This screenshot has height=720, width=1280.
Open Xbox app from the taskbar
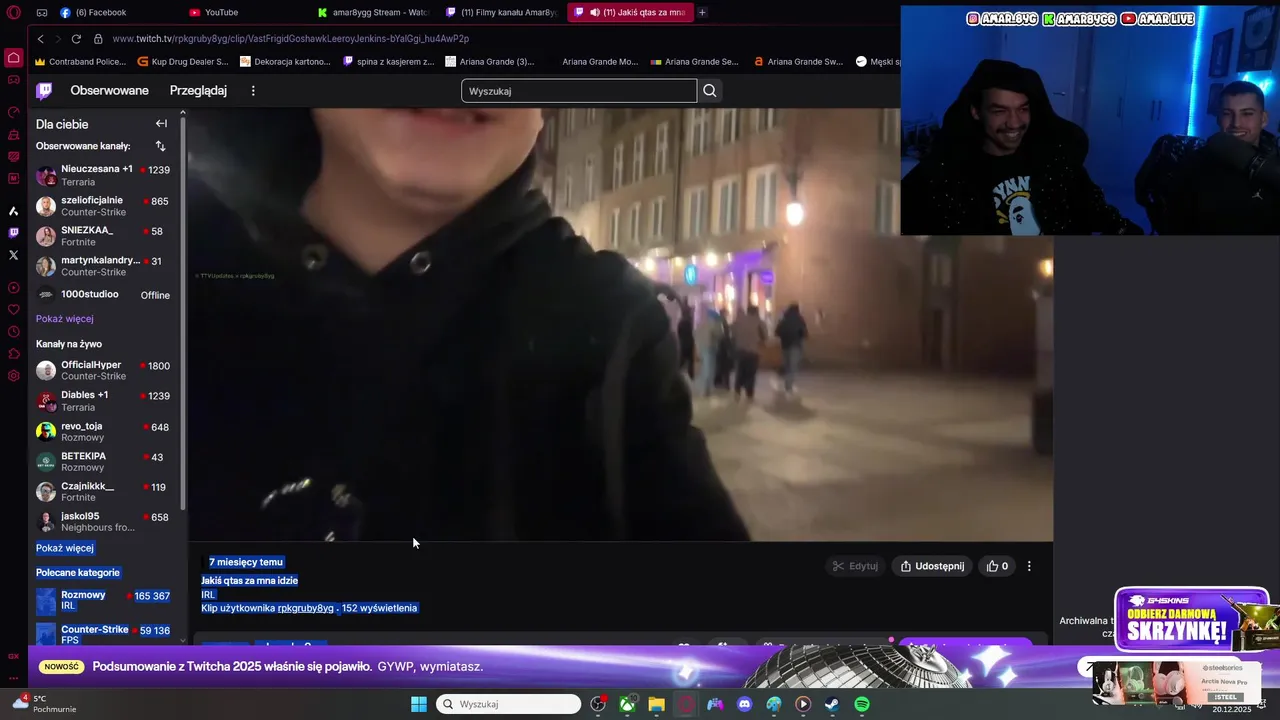[x=627, y=704]
